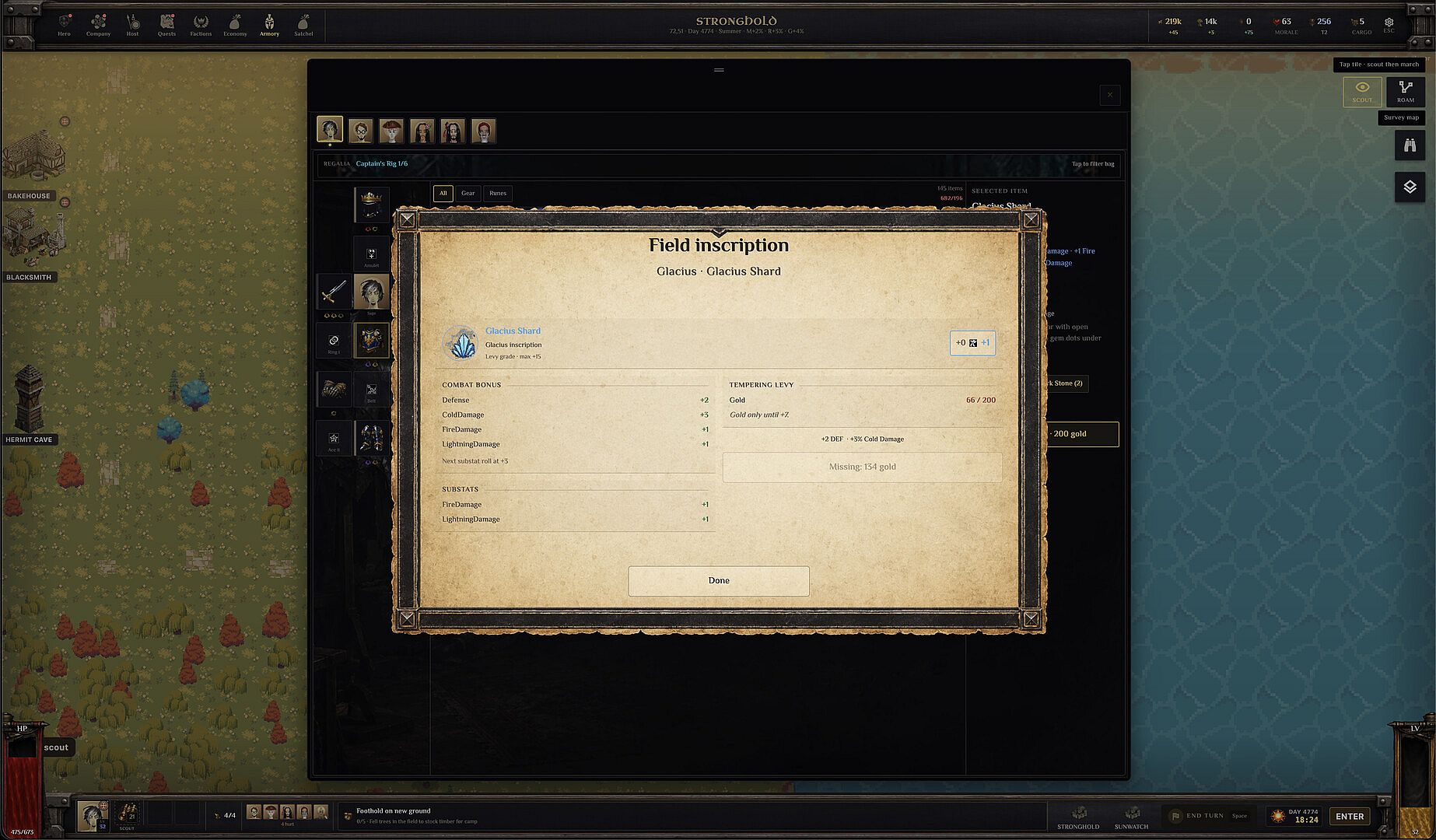This screenshot has width=1436, height=840.
Task: Click the Missing: 134 gold button
Action: click(x=862, y=467)
